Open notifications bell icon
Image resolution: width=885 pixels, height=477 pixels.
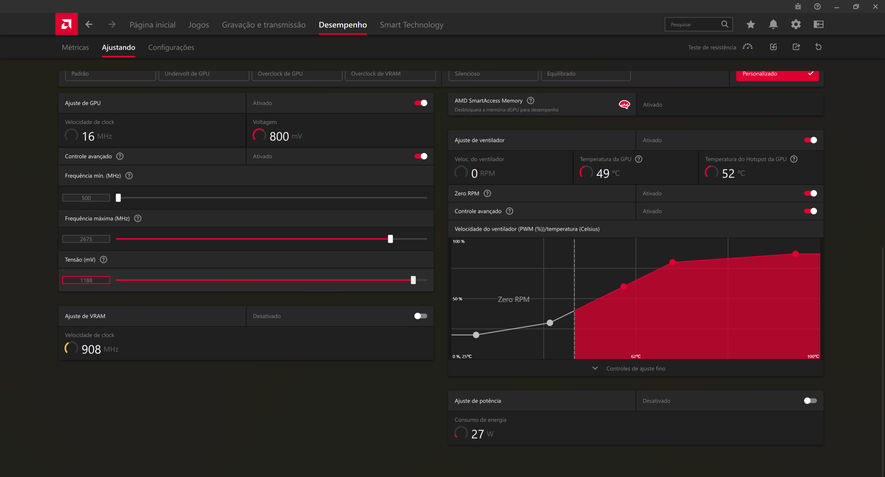[773, 24]
